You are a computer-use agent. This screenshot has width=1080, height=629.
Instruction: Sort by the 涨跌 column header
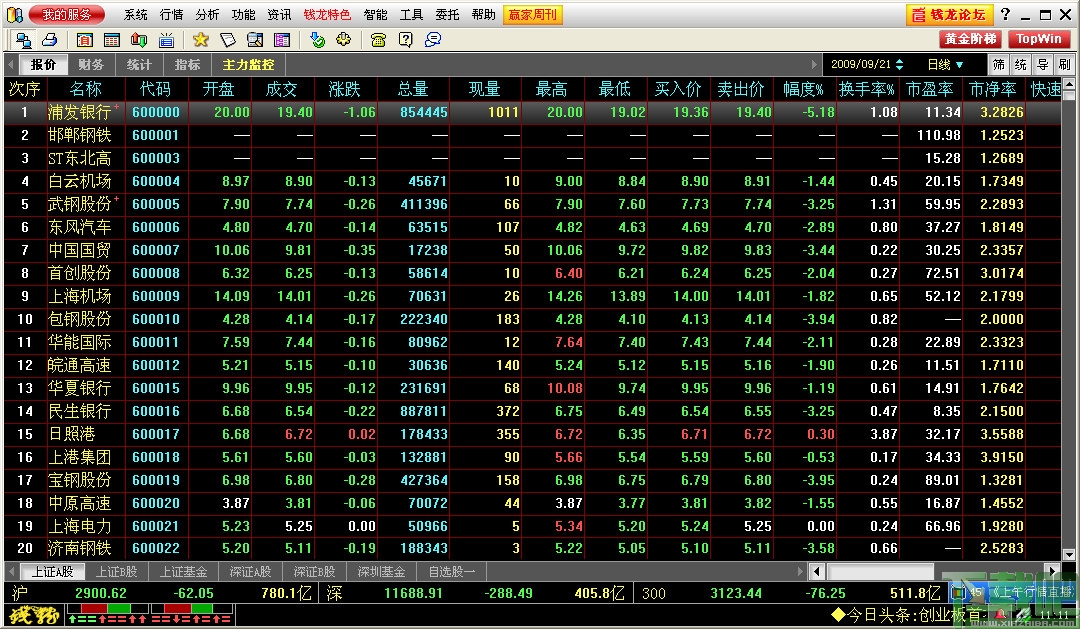[x=344, y=89]
